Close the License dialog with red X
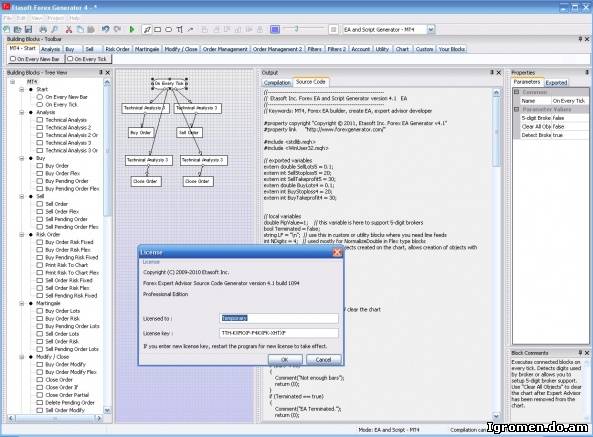The height and width of the screenshot is (437, 593). (x=337, y=252)
